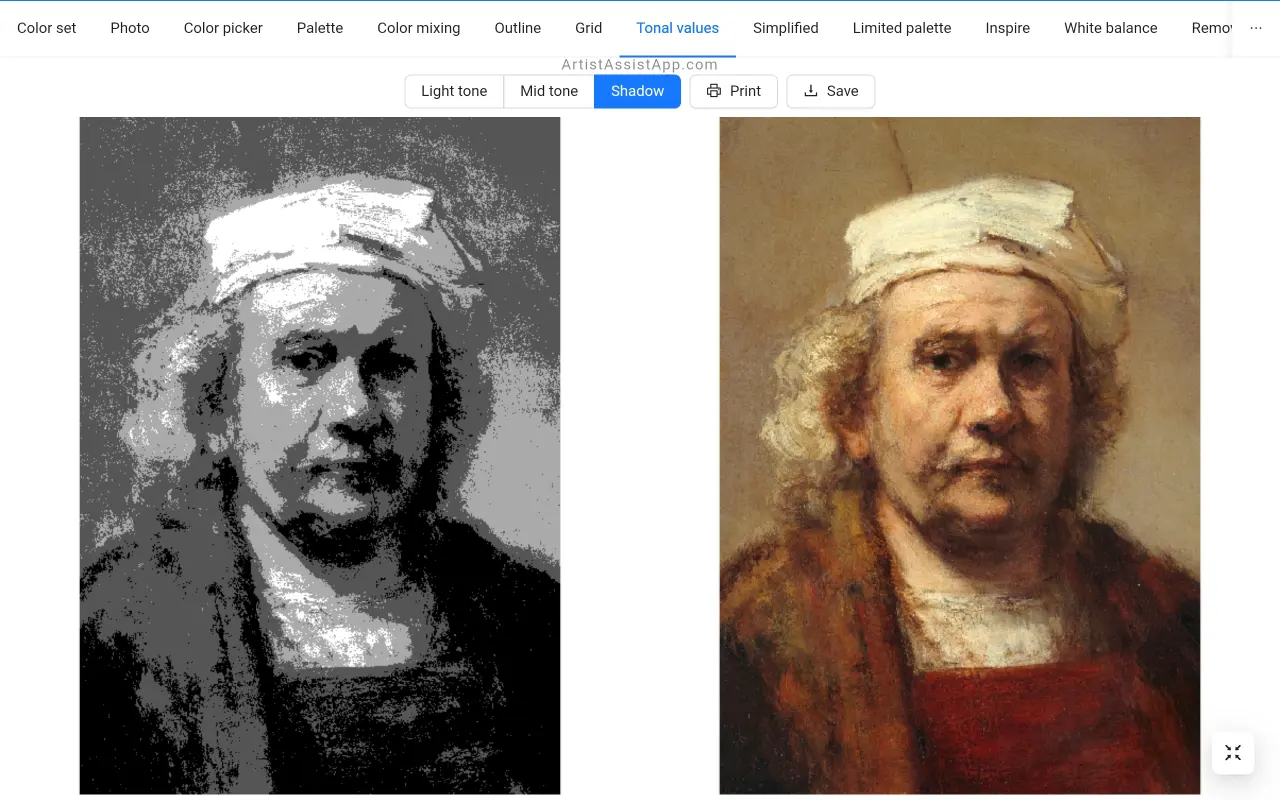Switch to the Color set tab
The image size is (1280, 800).
(x=47, y=28)
